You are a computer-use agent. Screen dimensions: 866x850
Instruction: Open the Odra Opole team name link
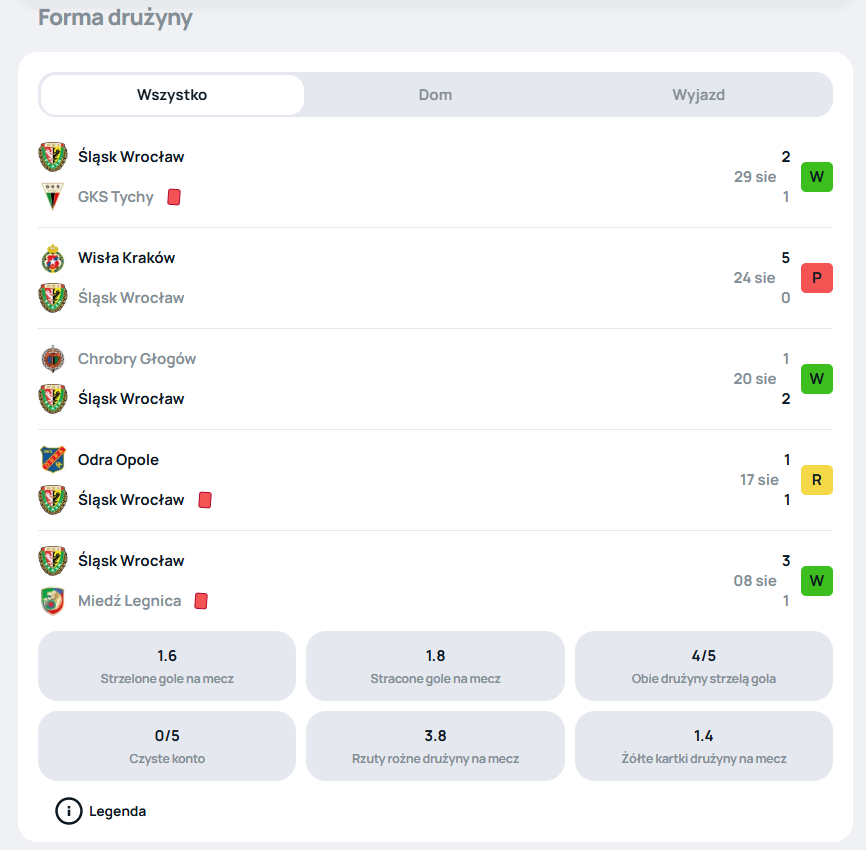click(118, 460)
